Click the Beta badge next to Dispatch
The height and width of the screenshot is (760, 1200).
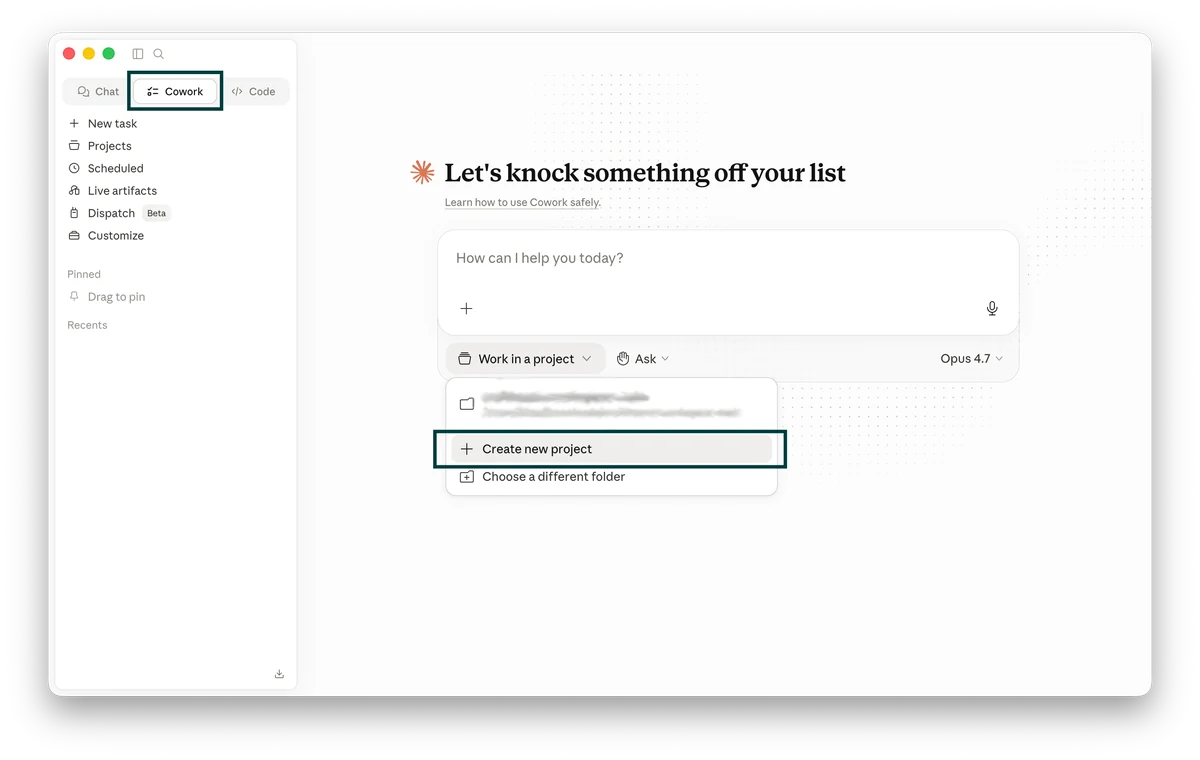click(157, 213)
